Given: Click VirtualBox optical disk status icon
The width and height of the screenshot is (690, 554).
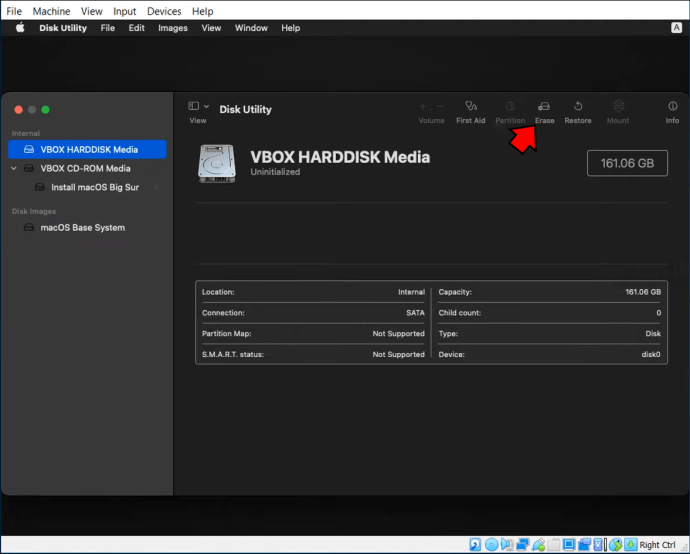Looking at the screenshot, I should coord(492,545).
